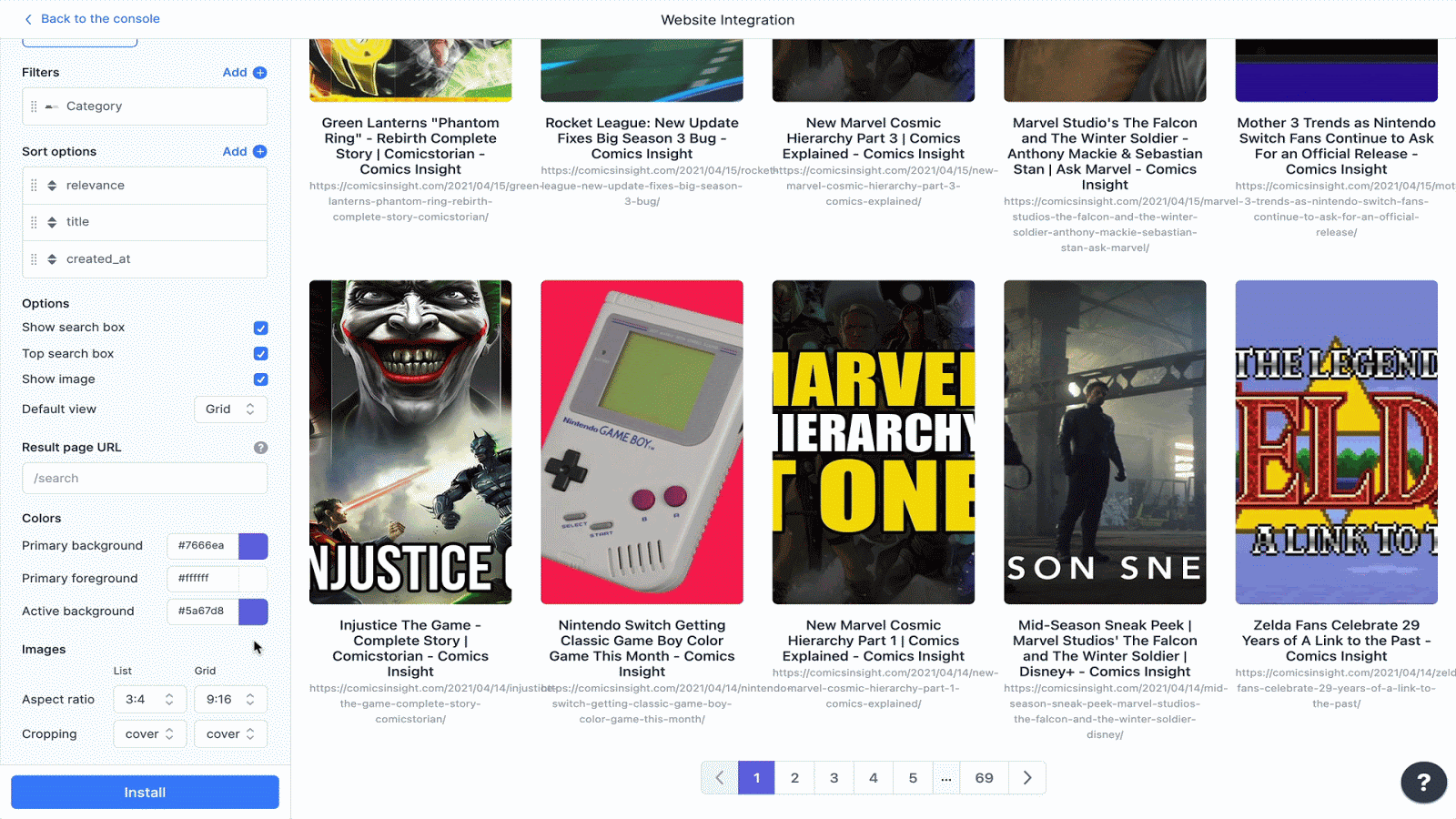Go to previous page with left arrow

coord(720,778)
